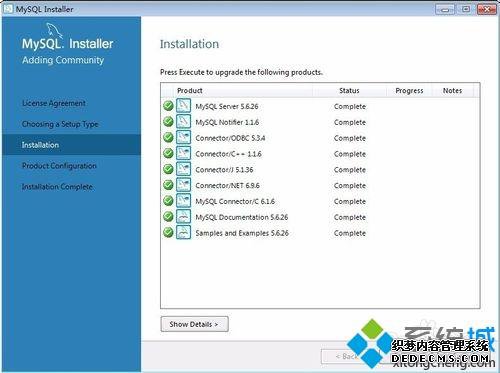This screenshot has width=500, height=373.
Task: Click the green checkmark beside Connector/C++ 1.1.6
Action: (x=168, y=153)
